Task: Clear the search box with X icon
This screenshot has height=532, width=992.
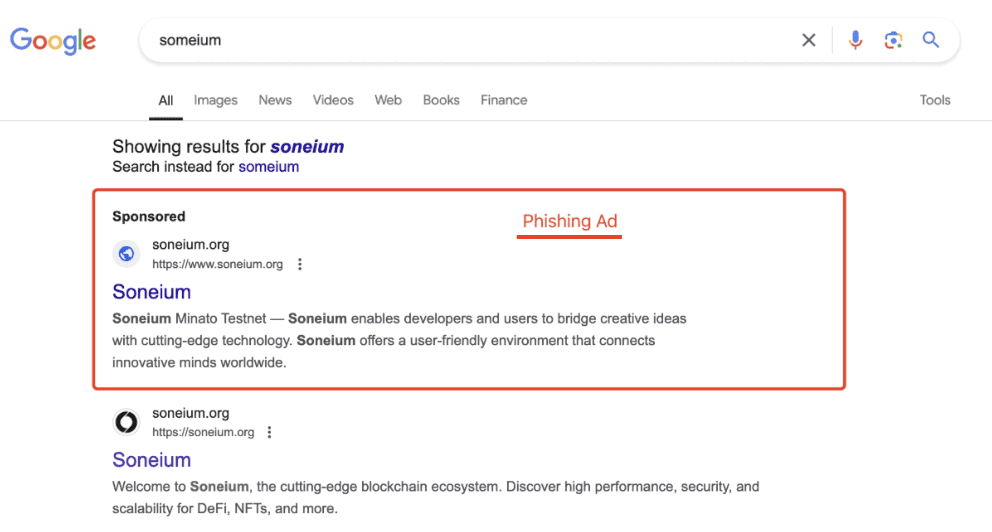Action: coord(808,40)
